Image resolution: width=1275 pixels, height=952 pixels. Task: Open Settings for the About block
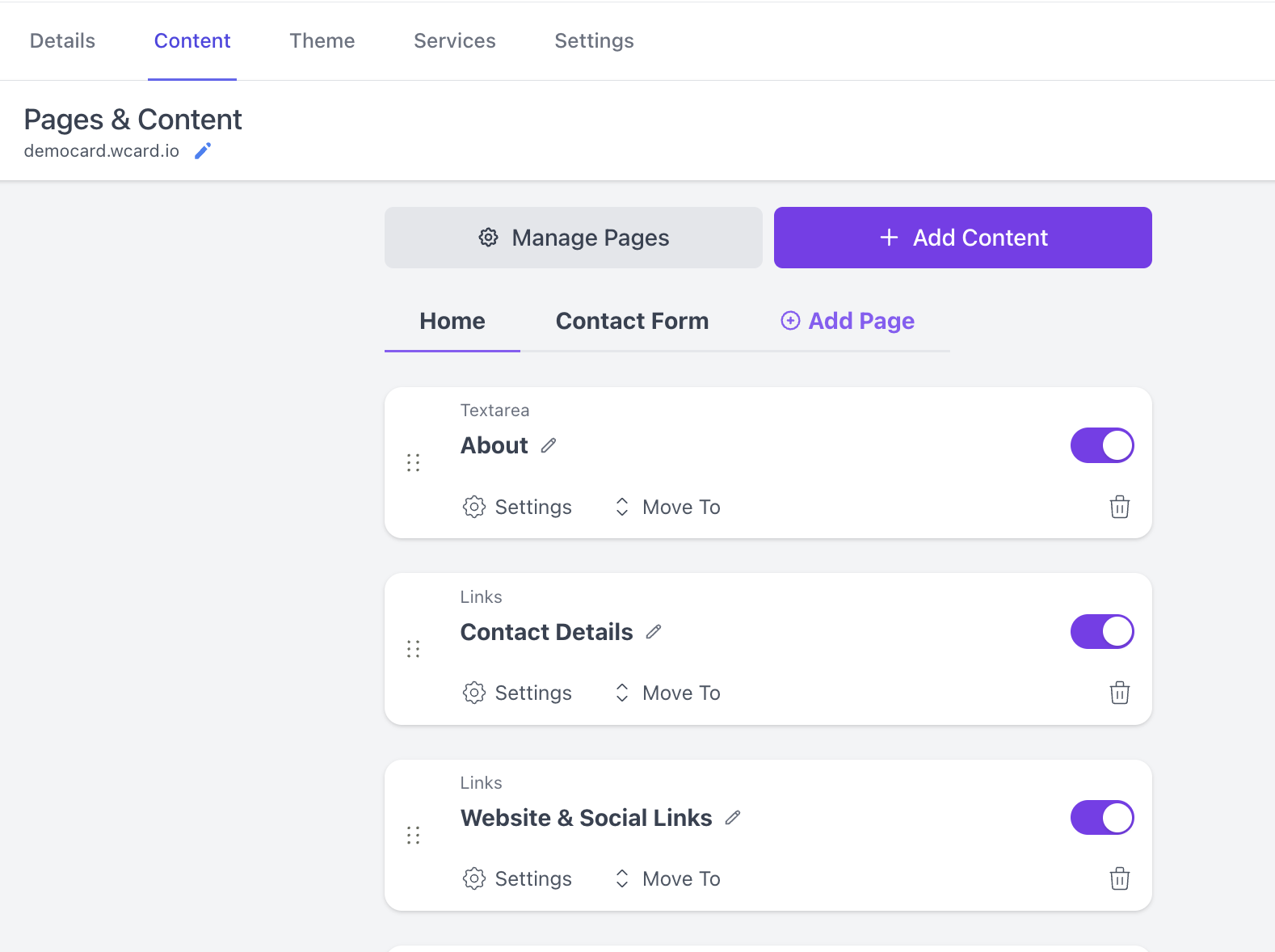pyautogui.click(x=517, y=507)
